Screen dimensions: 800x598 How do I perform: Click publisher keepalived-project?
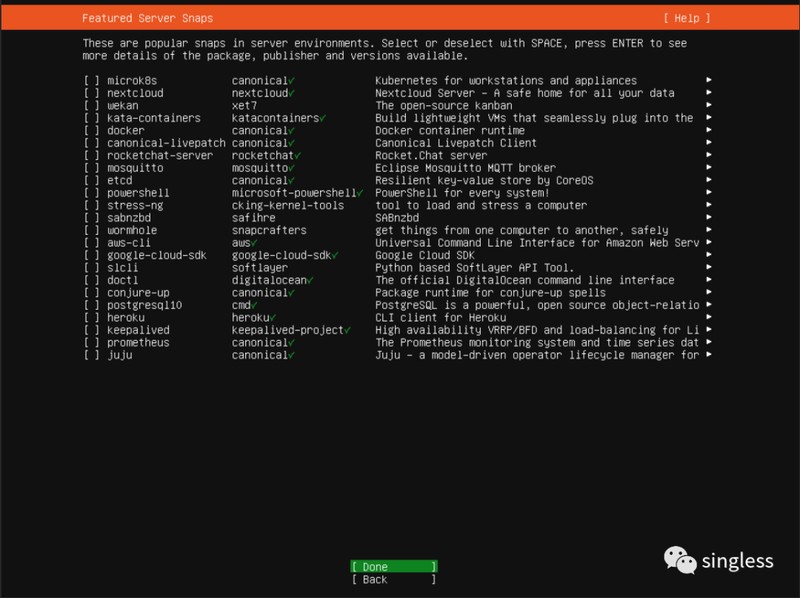coord(288,330)
